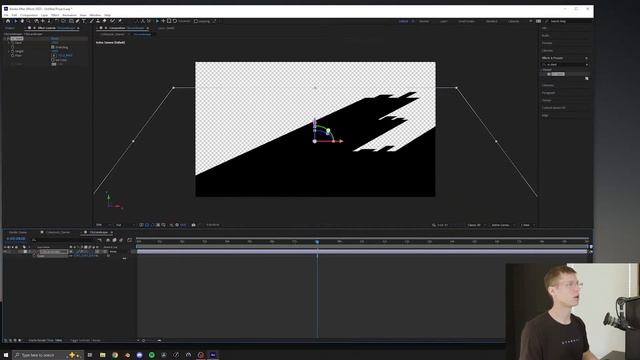Open the Animation menu
This screenshot has width=640, height=360.
(69, 15)
